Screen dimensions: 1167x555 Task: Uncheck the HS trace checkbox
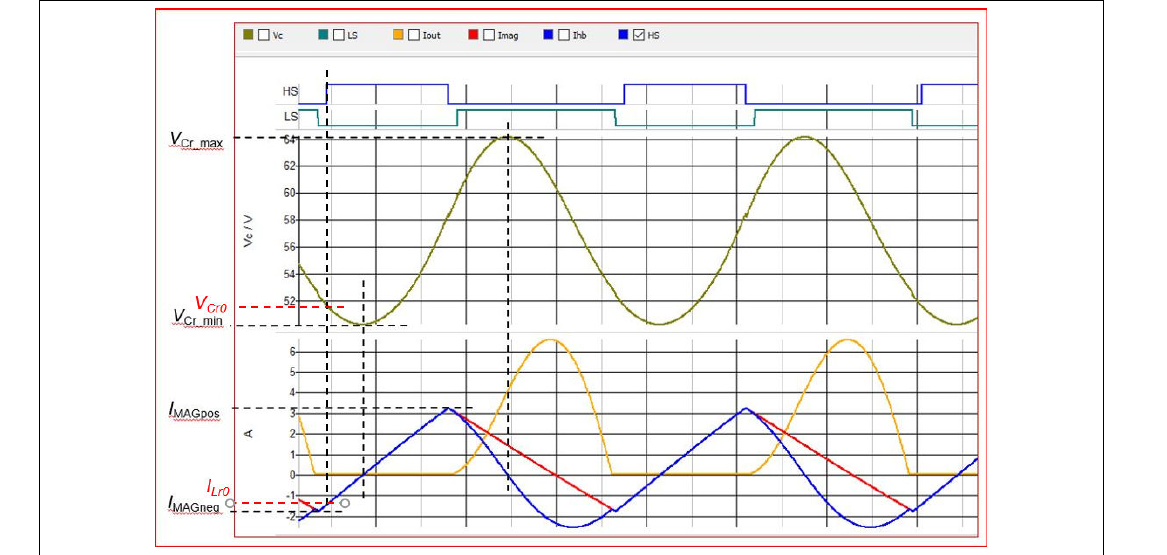(x=639, y=35)
